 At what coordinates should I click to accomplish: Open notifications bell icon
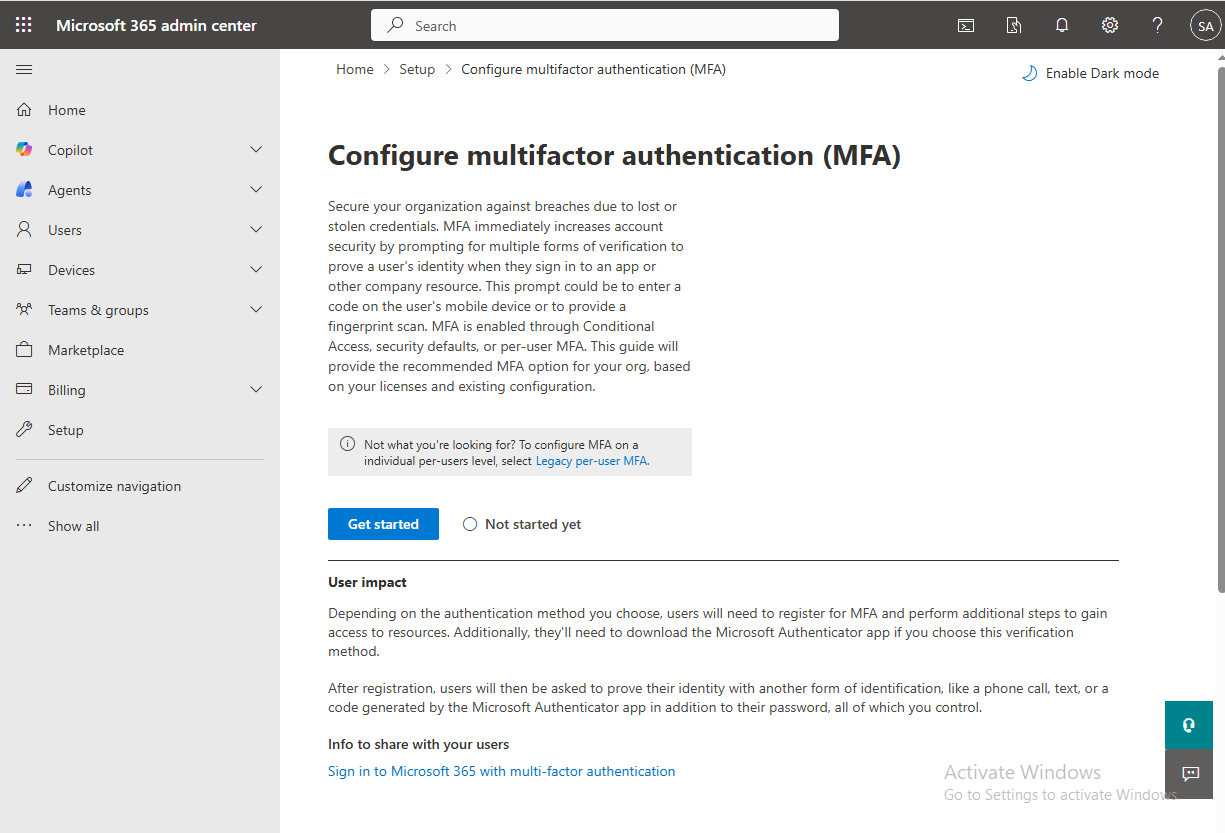[x=1062, y=26]
